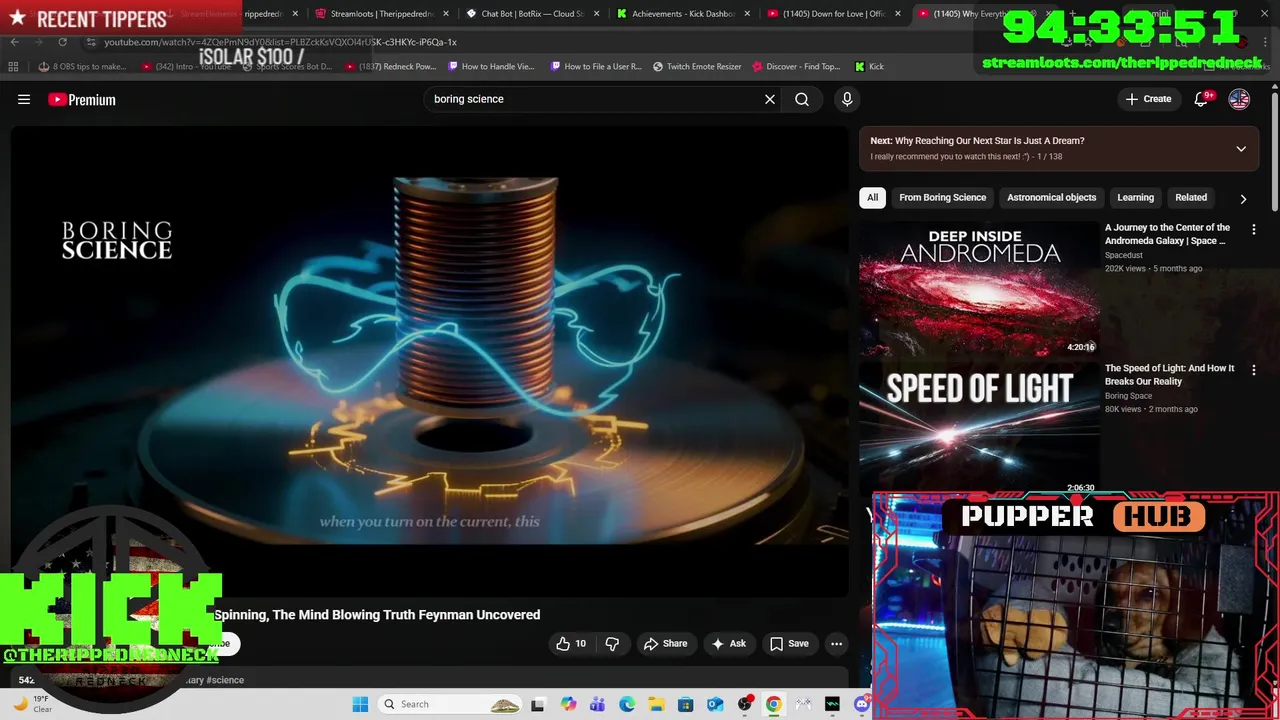
Task: Open Task View from the taskbar
Action: pyautogui.click(x=537, y=704)
